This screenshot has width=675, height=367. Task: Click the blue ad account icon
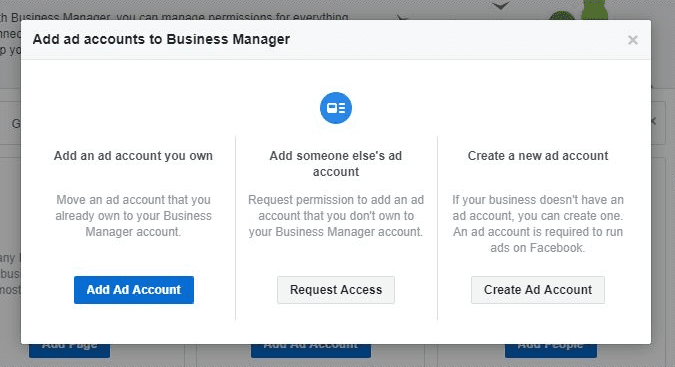(336, 108)
